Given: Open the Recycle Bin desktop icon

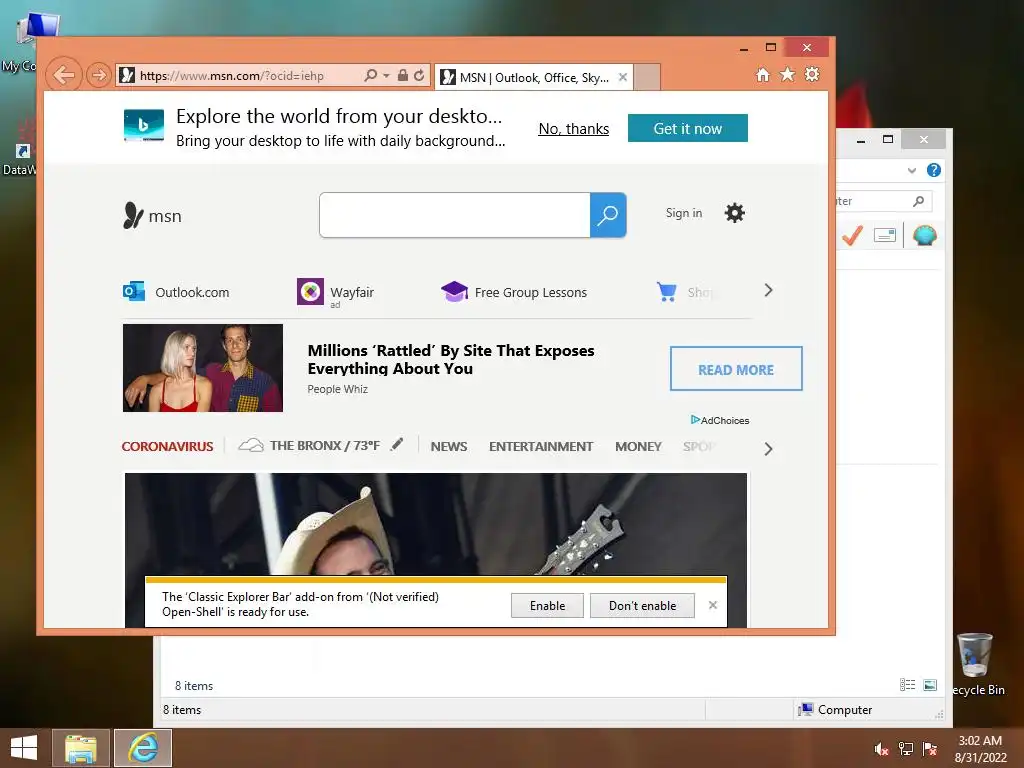Looking at the screenshot, I should (976, 664).
